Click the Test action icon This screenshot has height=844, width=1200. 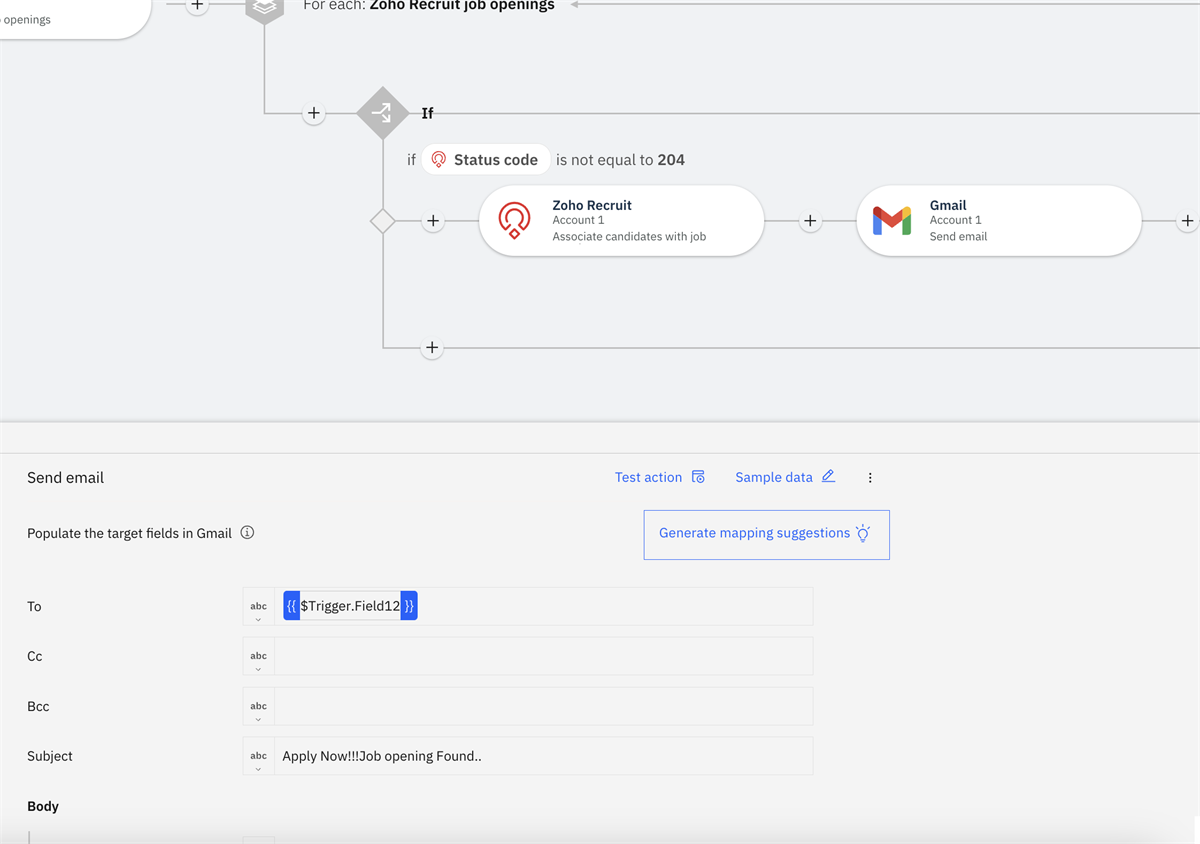tap(698, 477)
